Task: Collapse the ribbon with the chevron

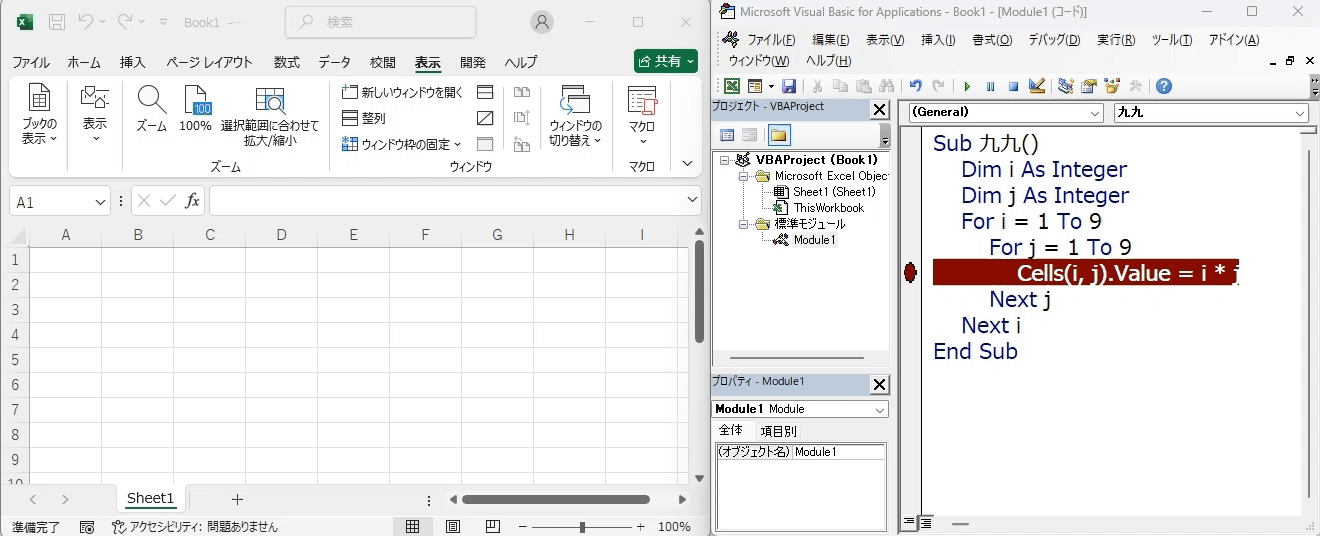Action: 687,164
